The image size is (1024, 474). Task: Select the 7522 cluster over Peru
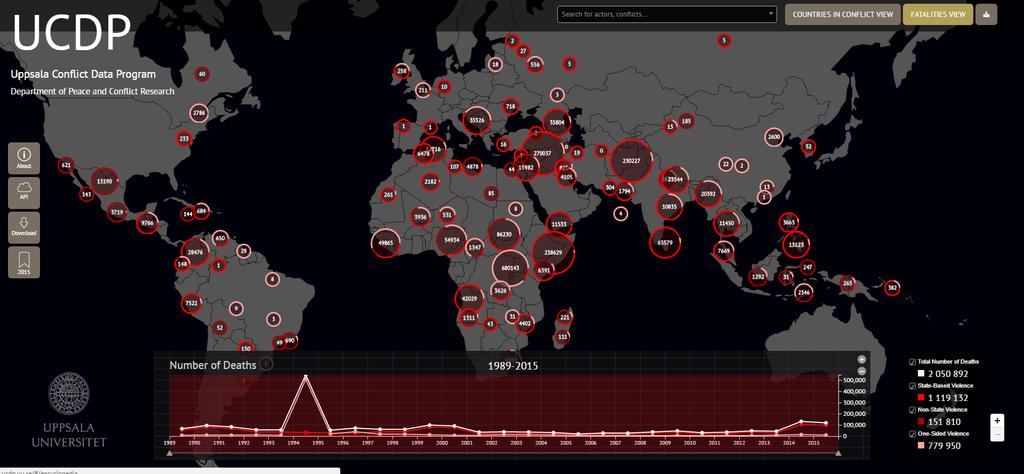pyautogui.click(x=191, y=303)
